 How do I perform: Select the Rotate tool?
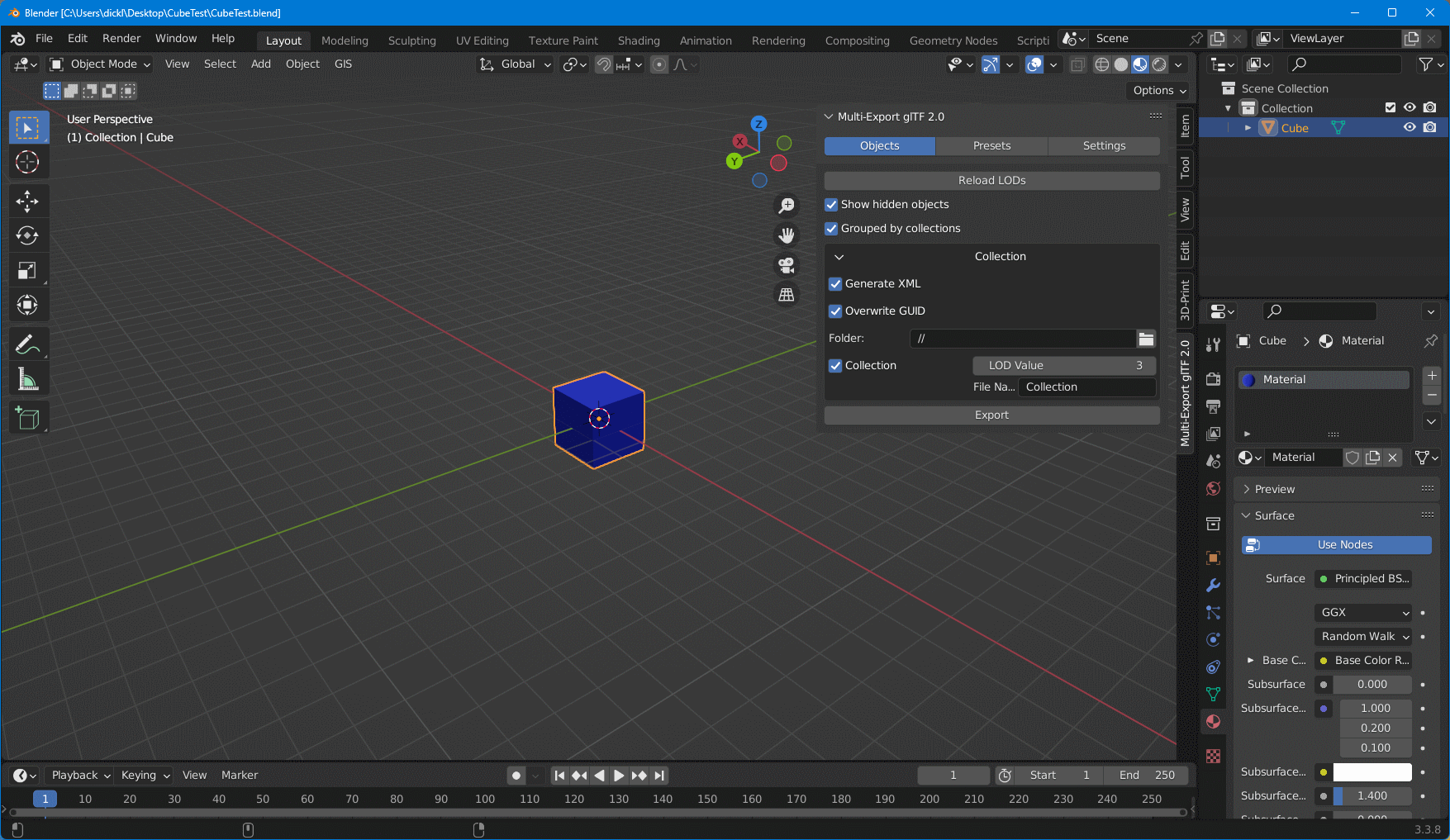[x=28, y=236]
